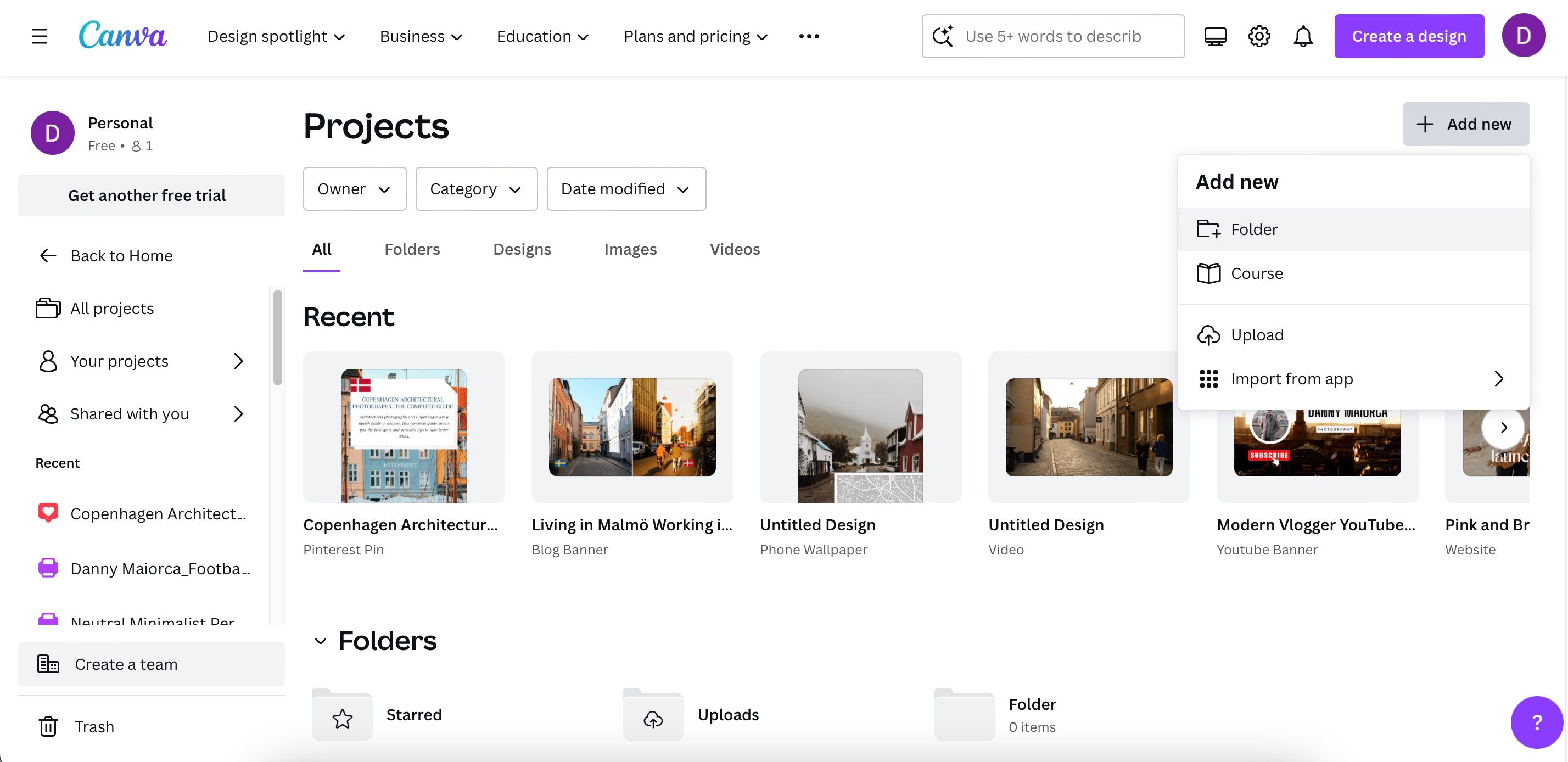1568x762 pixels.
Task: Open the Trash from the sidebar
Action: coord(94,726)
